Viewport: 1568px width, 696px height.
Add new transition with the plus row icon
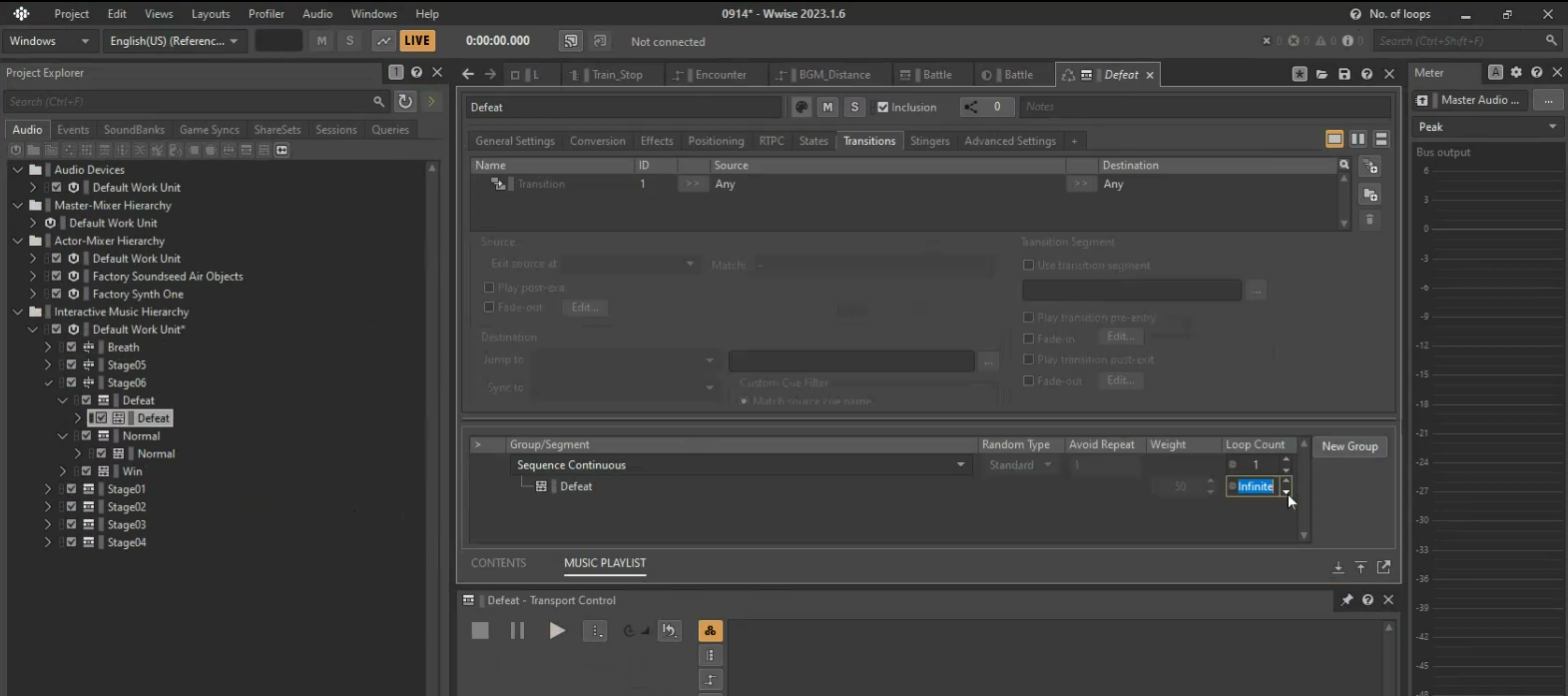1370,167
